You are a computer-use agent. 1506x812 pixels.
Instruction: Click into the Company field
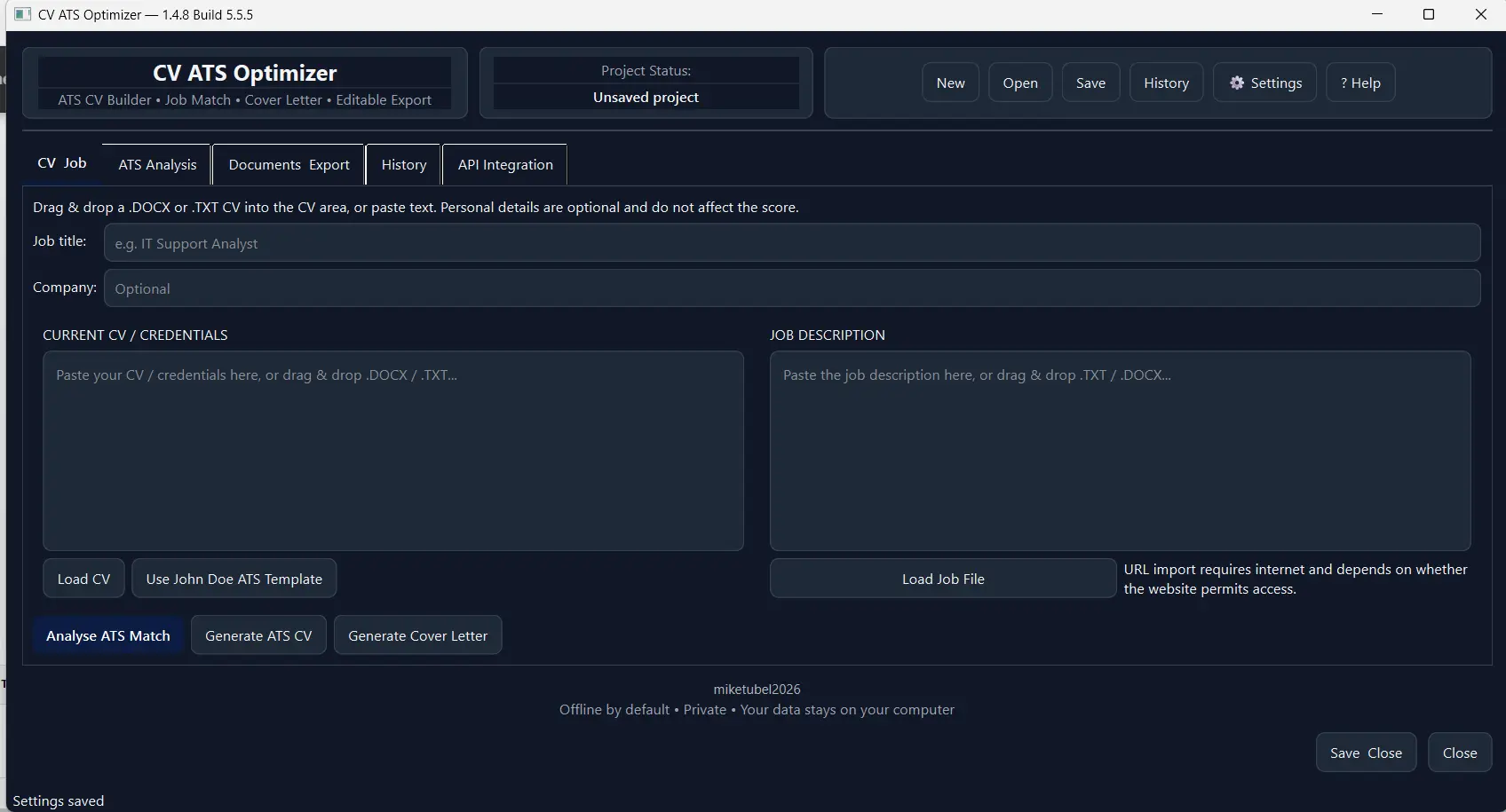(792, 288)
